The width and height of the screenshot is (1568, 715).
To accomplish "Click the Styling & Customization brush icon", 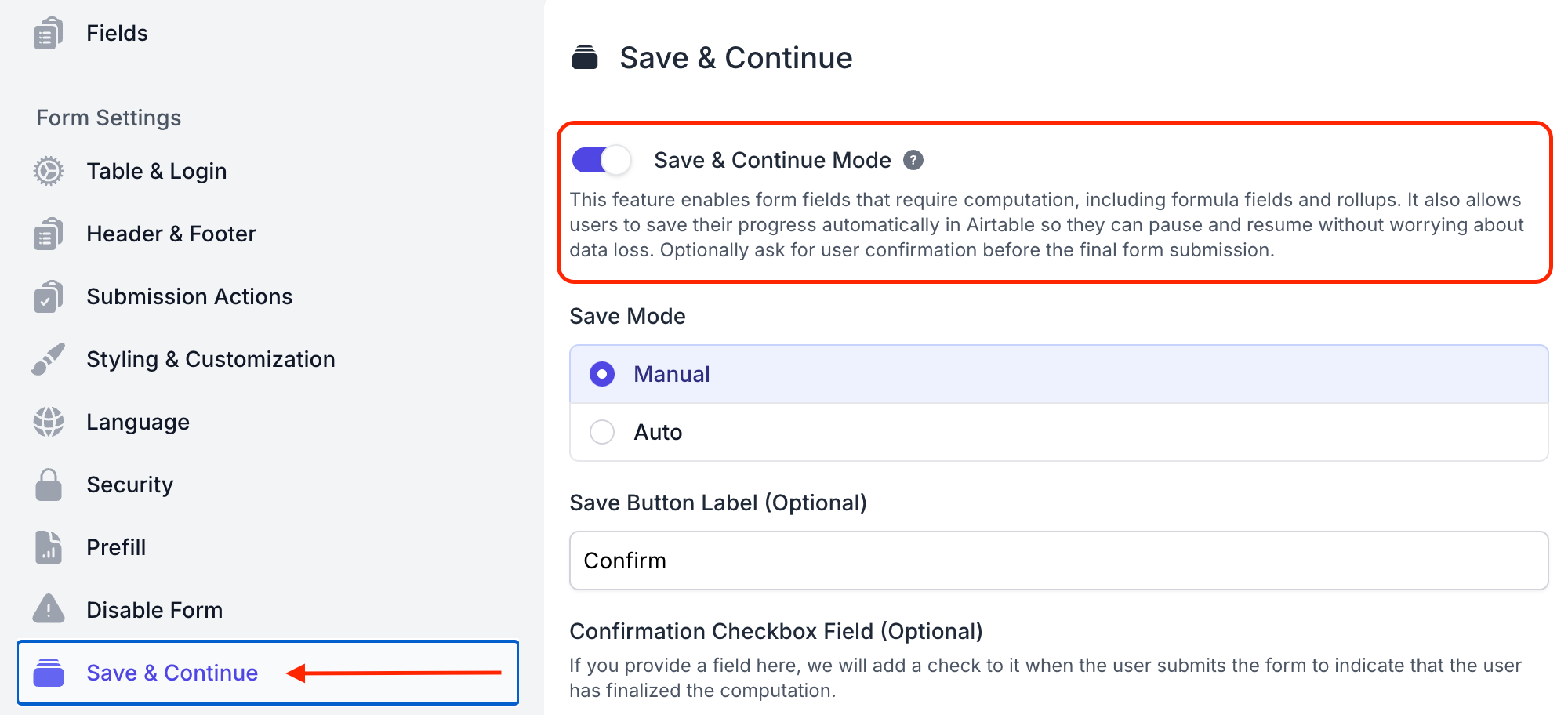I will coord(49,359).
